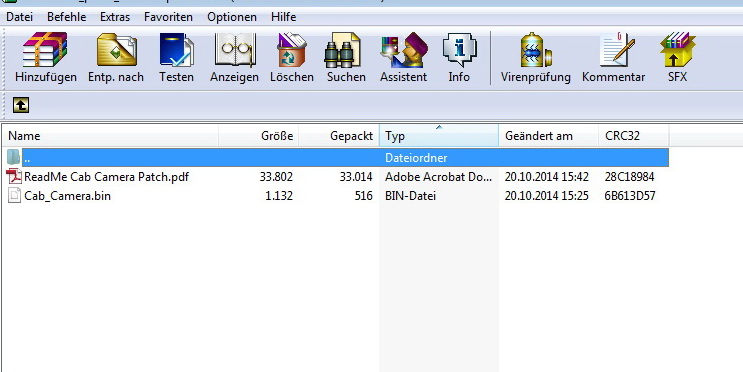Screen dimensions: 743x372
Task: Sort by Geändert am column
Action: pyautogui.click(x=549, y=136)
